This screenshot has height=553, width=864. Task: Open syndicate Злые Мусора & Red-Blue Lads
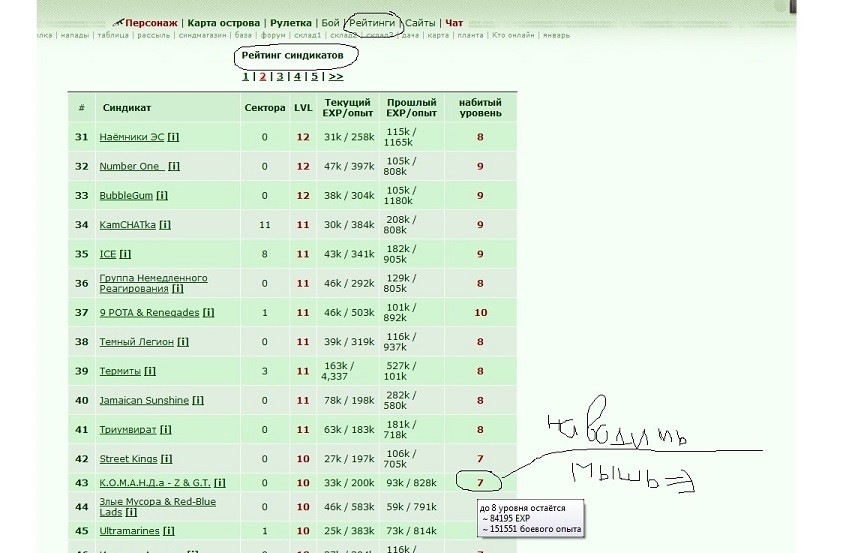point(158,507)
